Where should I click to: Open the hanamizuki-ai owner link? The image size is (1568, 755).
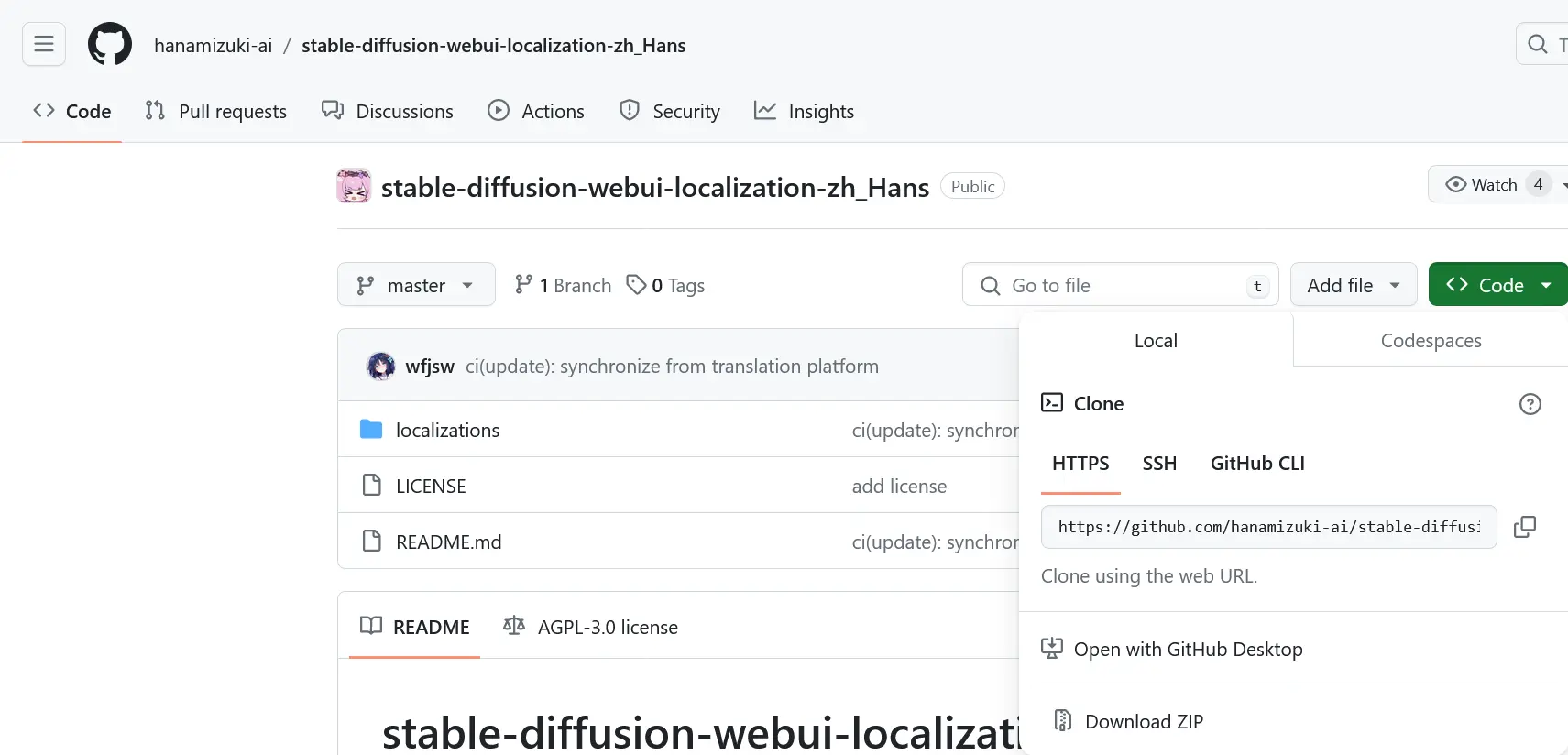point(213,46)
